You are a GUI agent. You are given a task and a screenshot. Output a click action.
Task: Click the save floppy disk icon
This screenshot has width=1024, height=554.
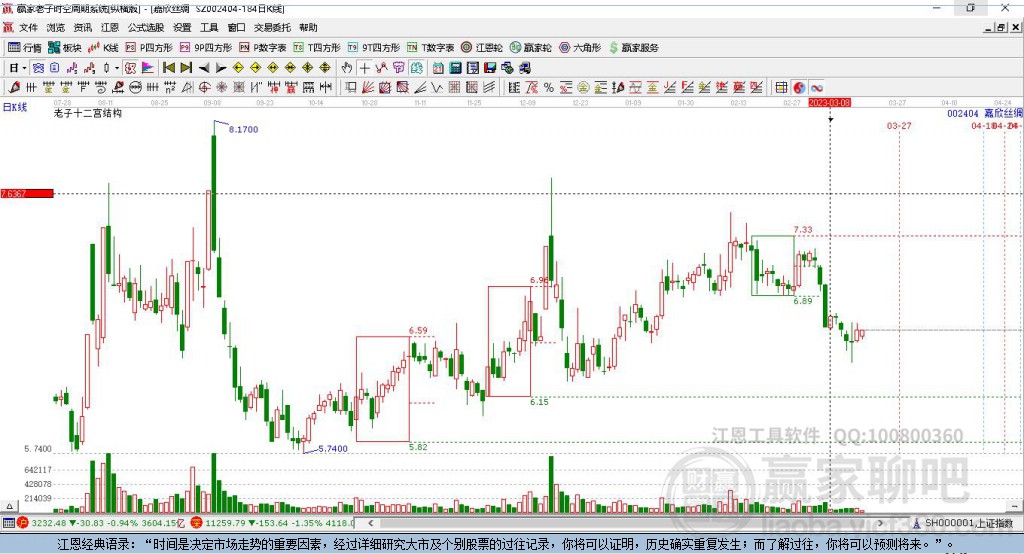click(x=490, y=68)
